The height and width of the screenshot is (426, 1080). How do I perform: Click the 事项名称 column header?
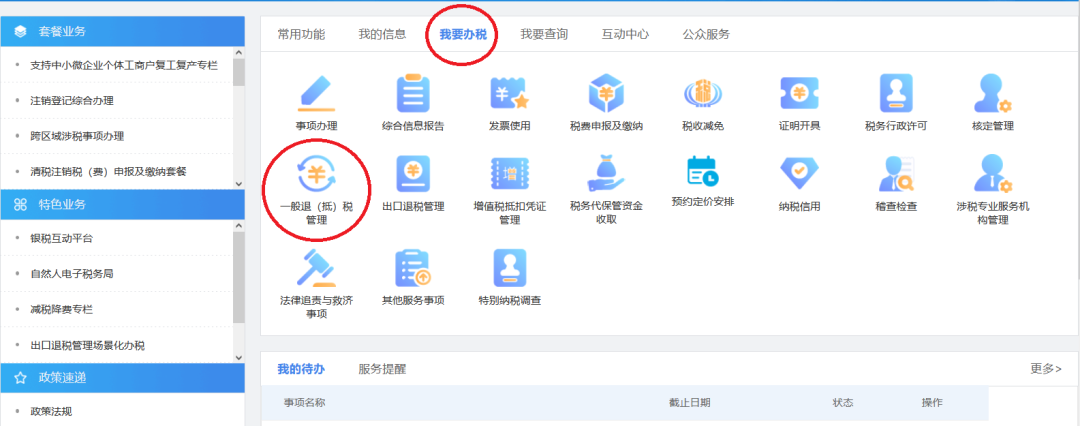click(304, 403)
